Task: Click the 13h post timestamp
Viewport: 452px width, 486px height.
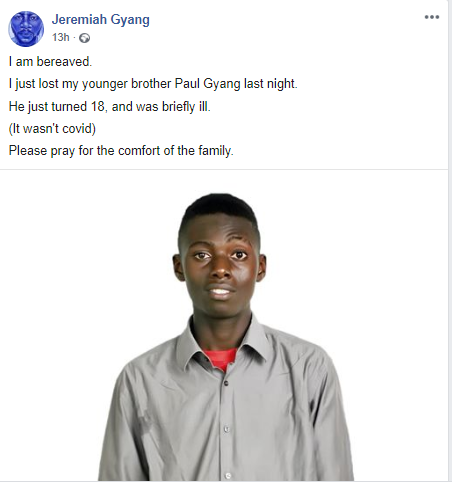Action: coord(61,37)
